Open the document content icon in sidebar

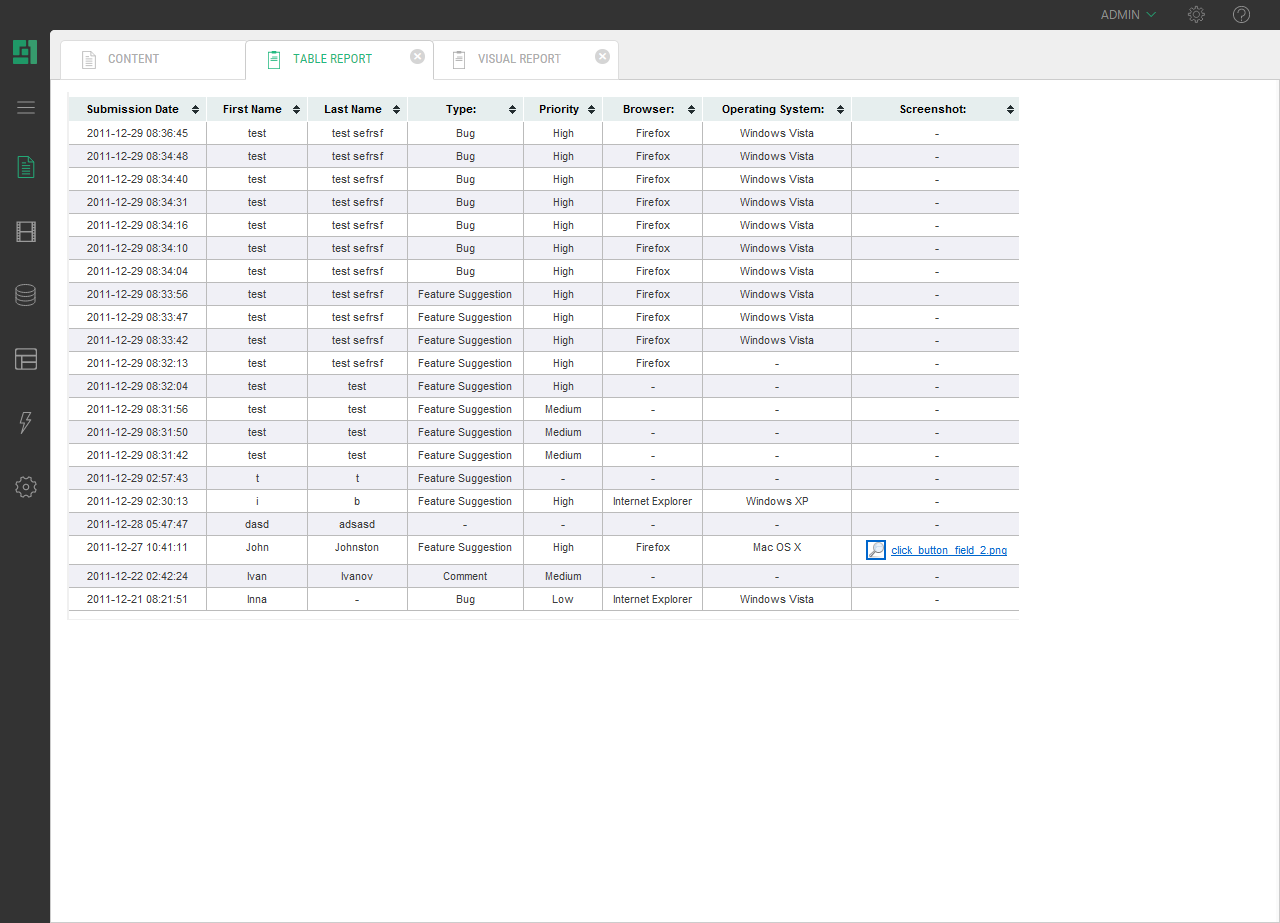(x=26, y=167)
